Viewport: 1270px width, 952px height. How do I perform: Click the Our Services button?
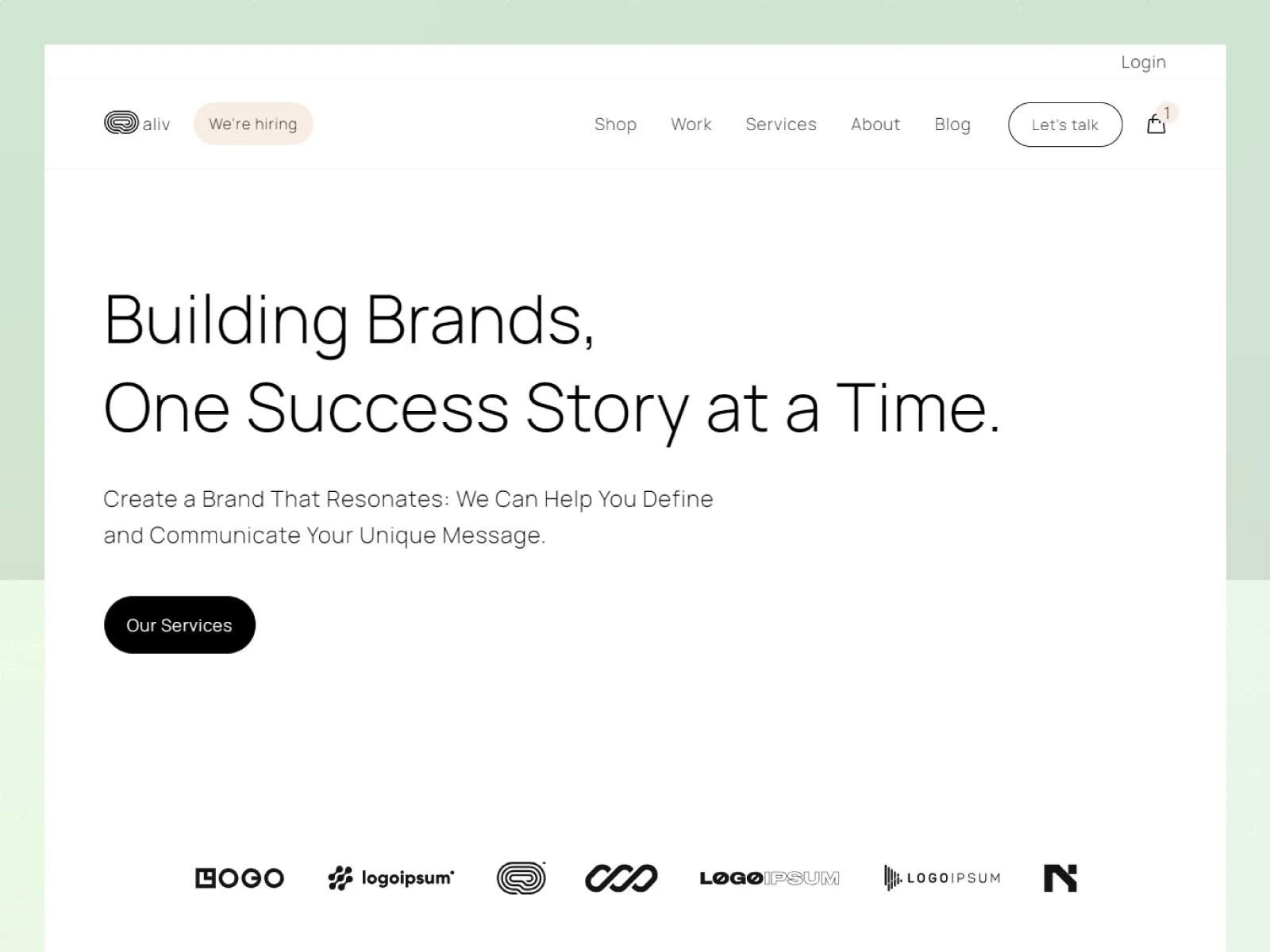[179, 625]
